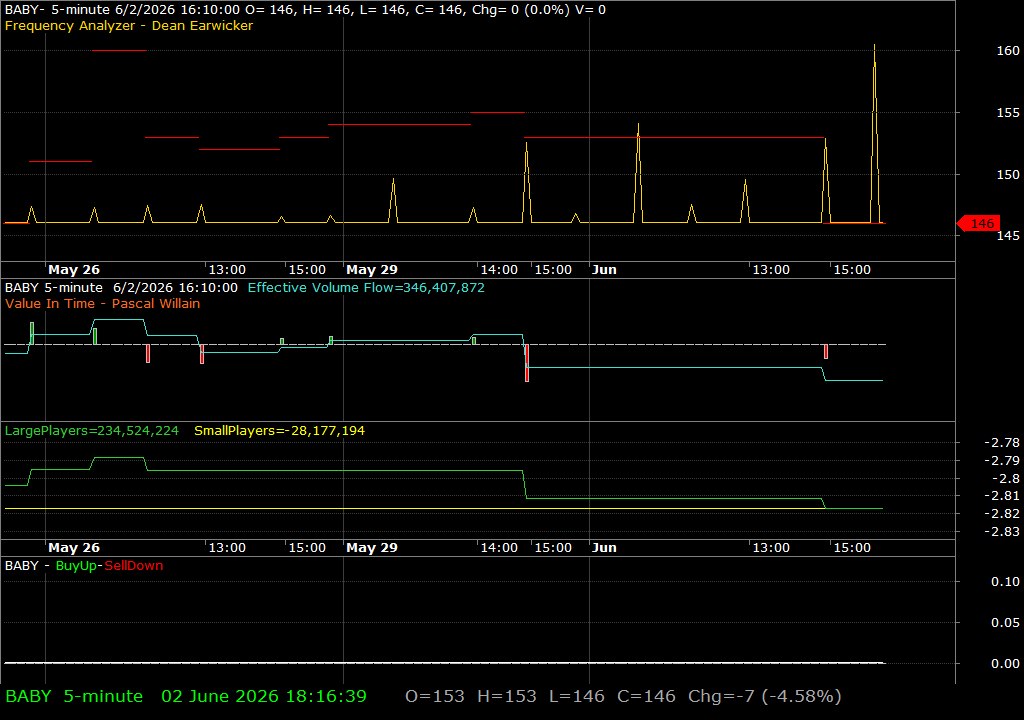Image resolution: width=1024 pixels, height=720 pixels.
Task: Click the 160 price axis label
Action: click(x=1008, y=50)
